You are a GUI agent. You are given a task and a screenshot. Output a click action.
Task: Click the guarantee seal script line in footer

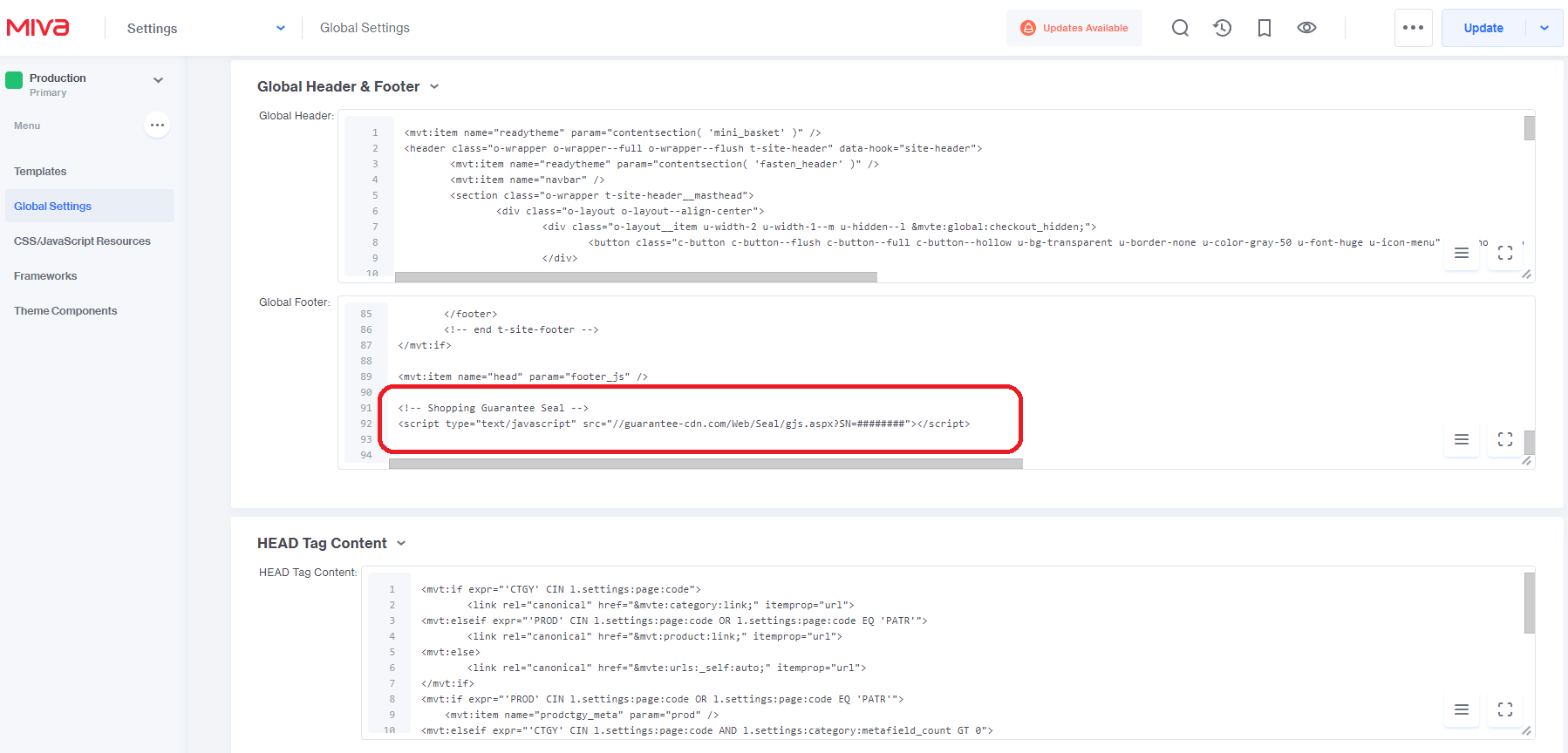click(x=684, y=424)
